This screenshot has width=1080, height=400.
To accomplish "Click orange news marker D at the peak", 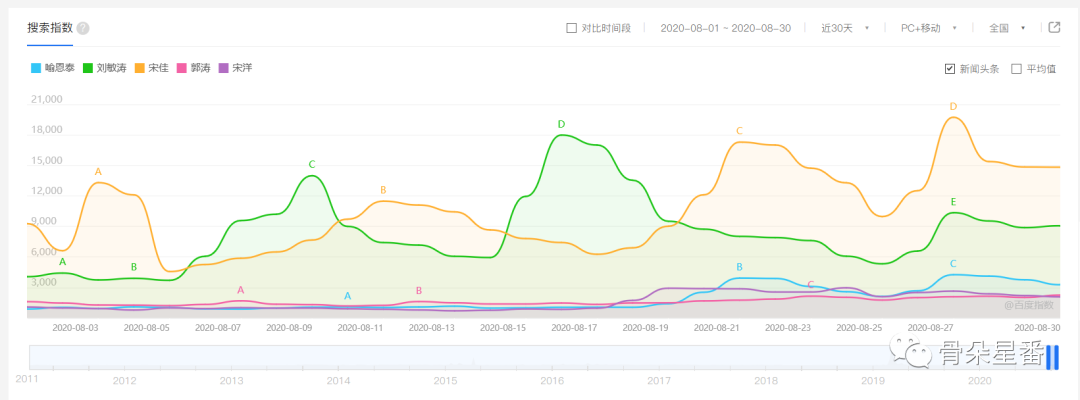I will pos(953,106).
